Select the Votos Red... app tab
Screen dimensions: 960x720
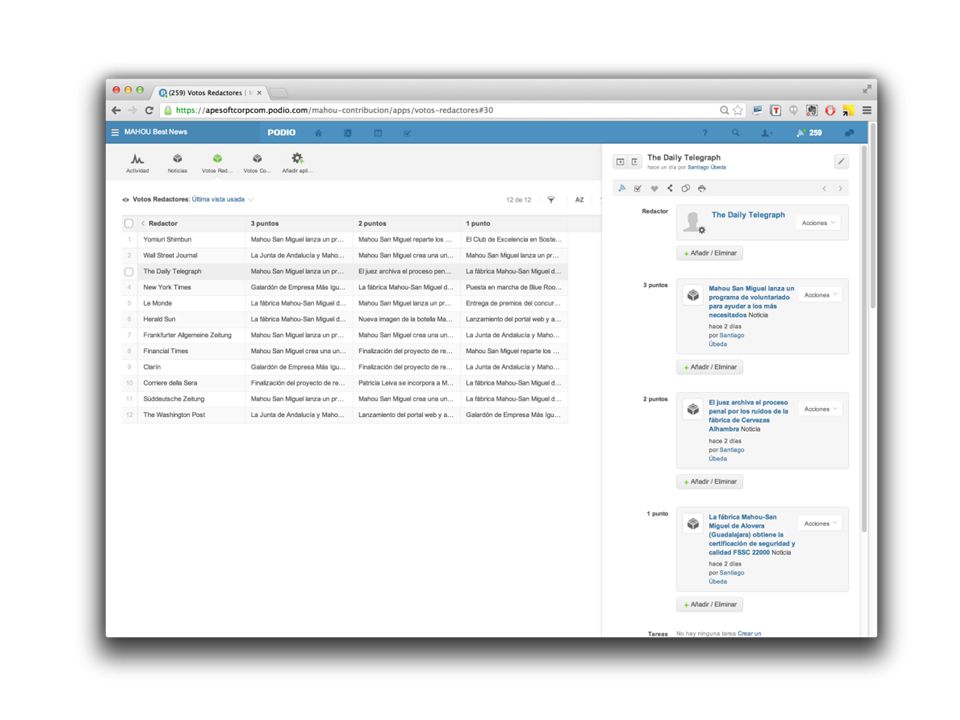217,163
